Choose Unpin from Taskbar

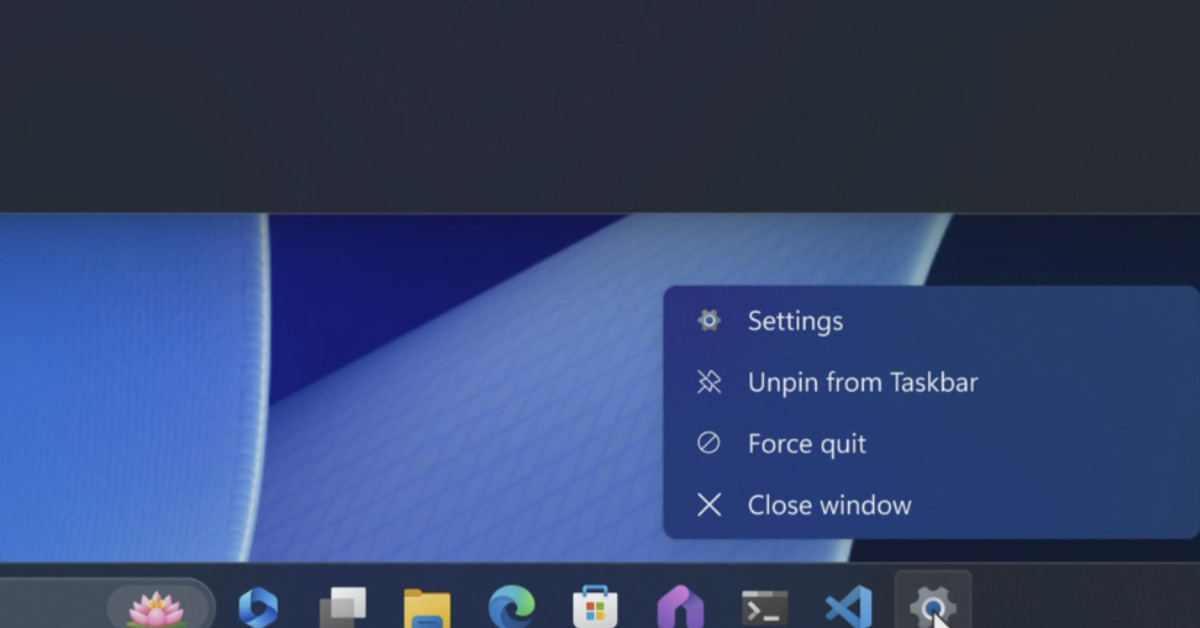(862, 382)
